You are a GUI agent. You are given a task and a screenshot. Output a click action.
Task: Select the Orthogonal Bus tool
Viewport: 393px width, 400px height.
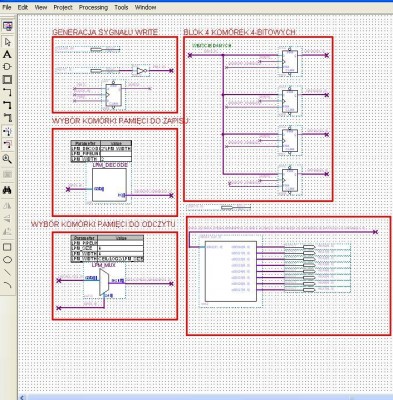click(x=7, y=105)
